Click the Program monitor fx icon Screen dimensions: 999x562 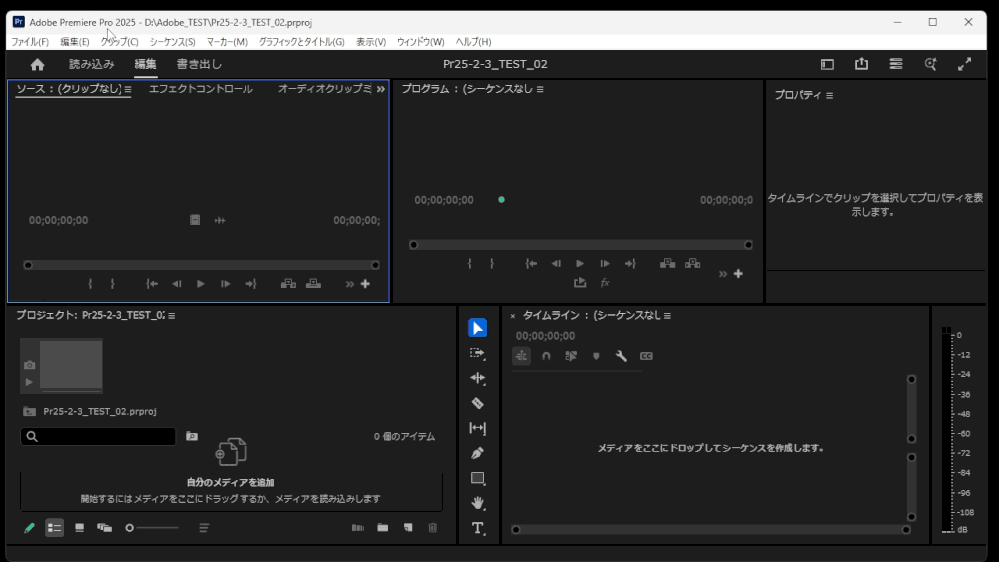click(605, 282)
